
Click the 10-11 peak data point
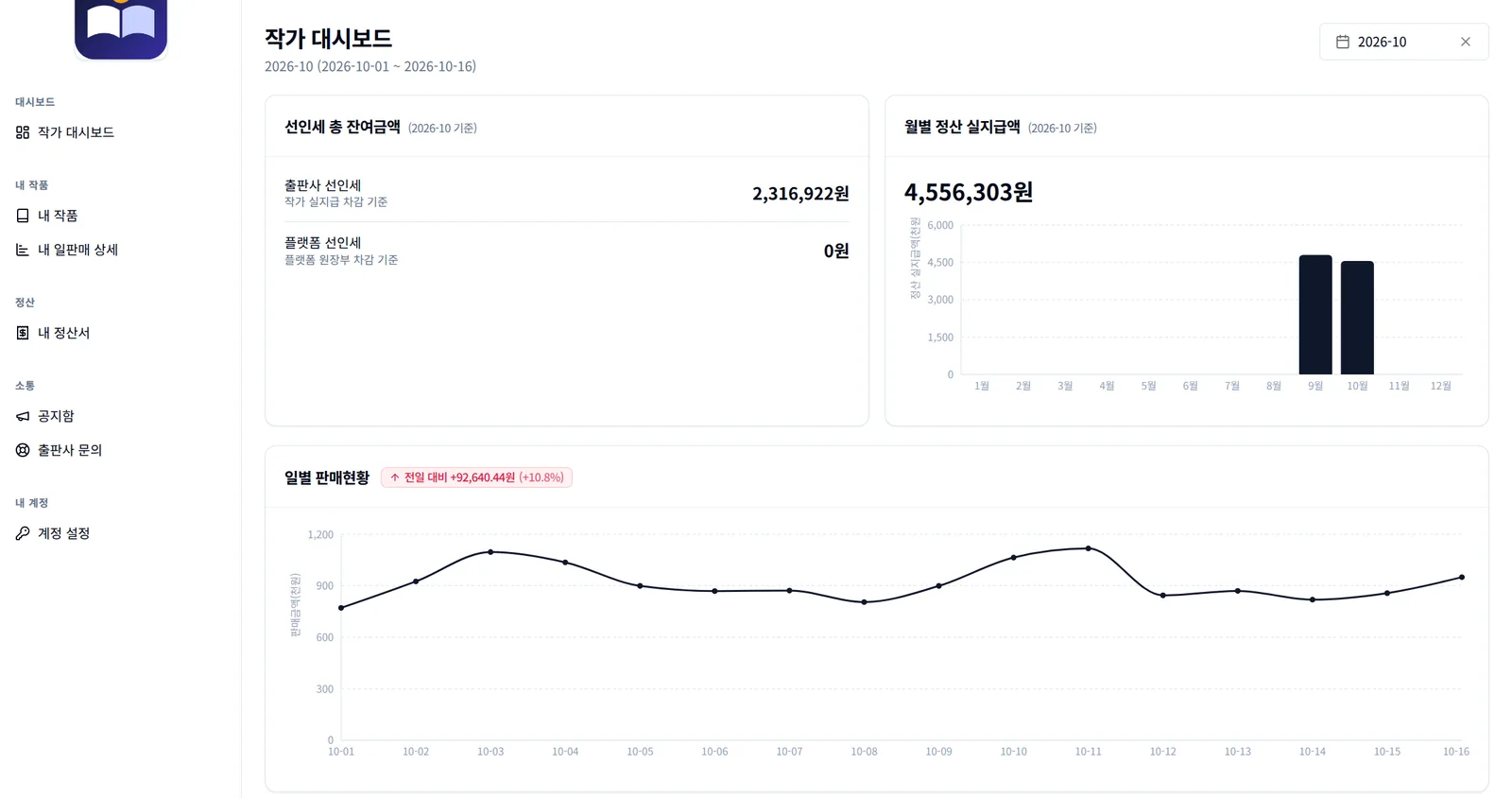coord(1089,548)
